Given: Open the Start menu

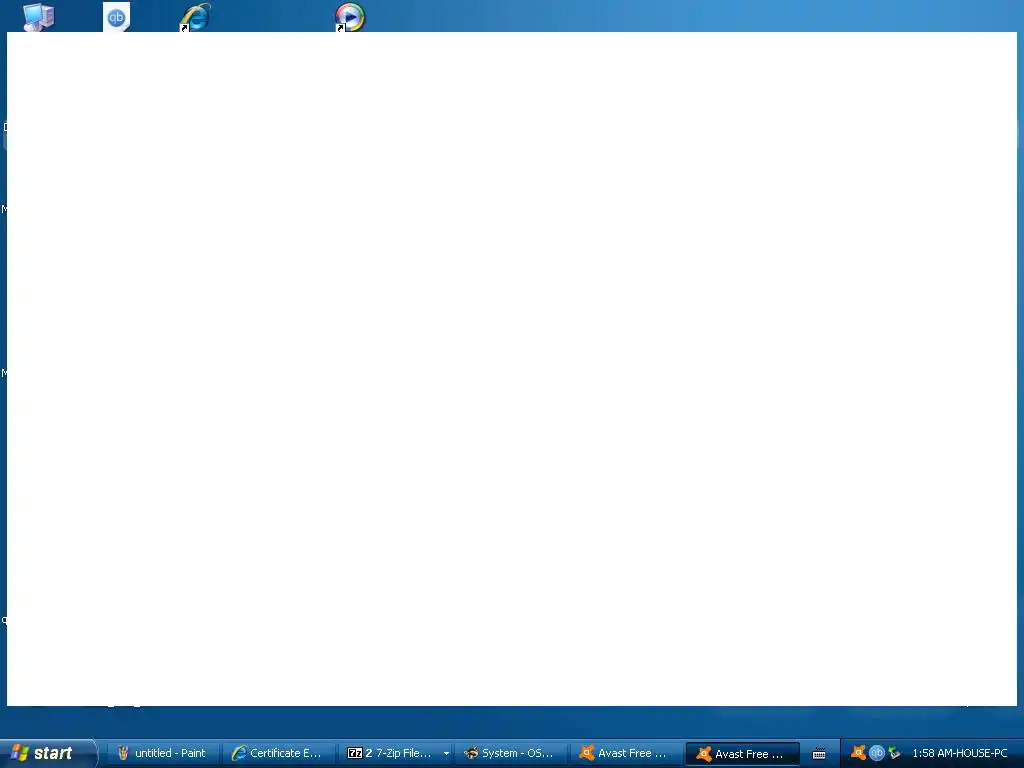Looking at the screenshot, I should coord(47,753).
